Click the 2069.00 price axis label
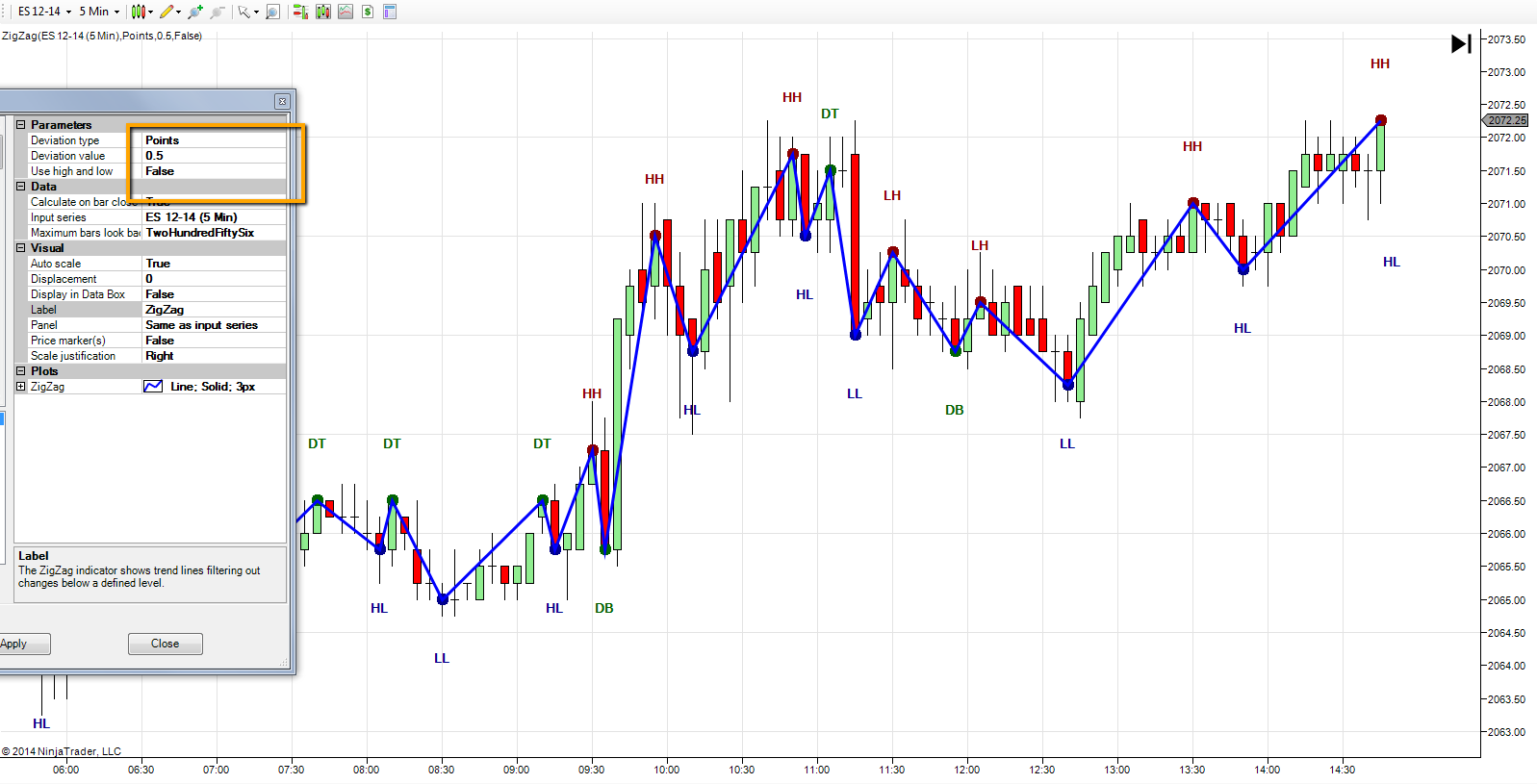This screenshot has width=1537, height=784. [1506, 336]
